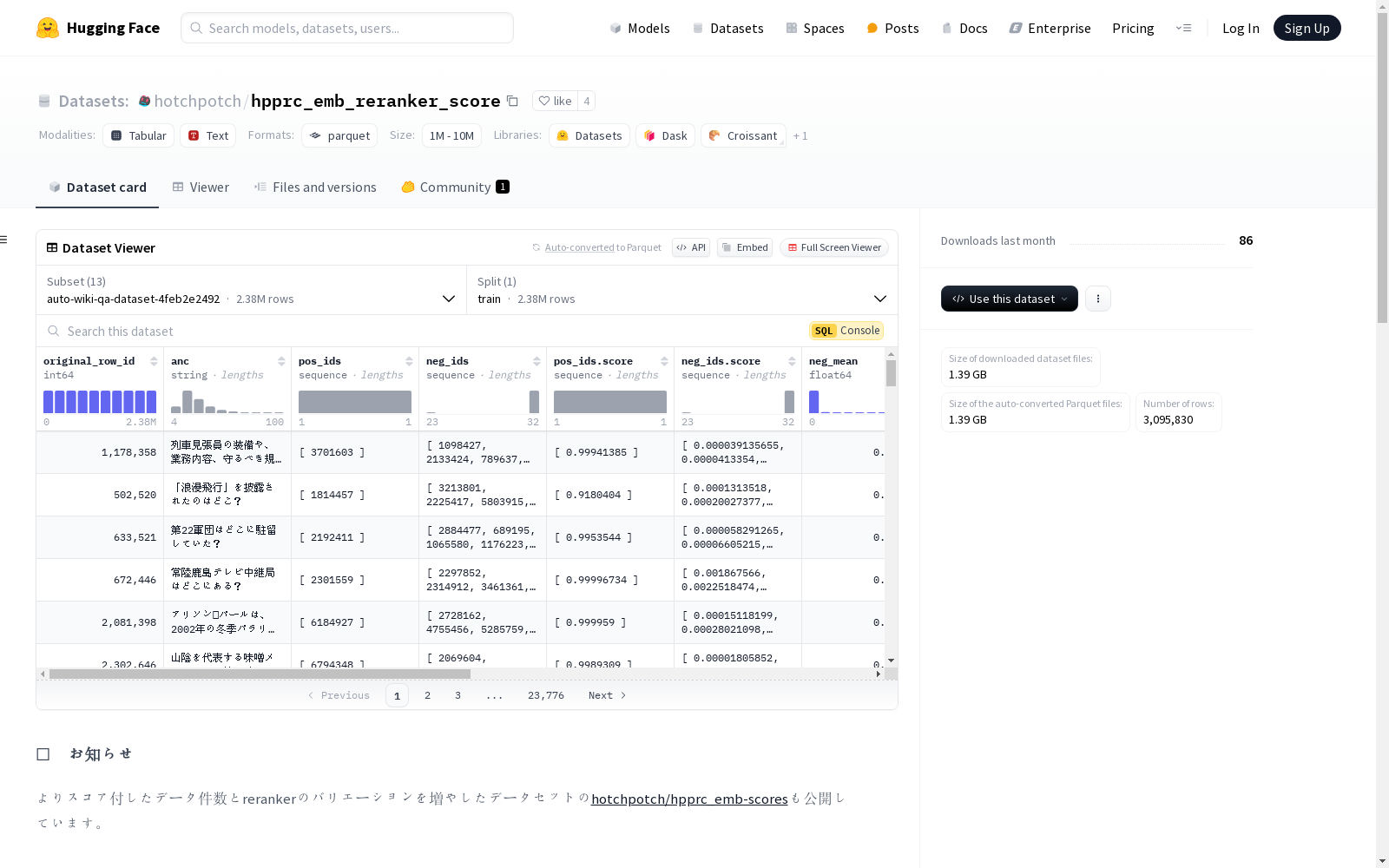The image size is (1389, 868).
Task: Open Pricing page
Action: 1133,28
